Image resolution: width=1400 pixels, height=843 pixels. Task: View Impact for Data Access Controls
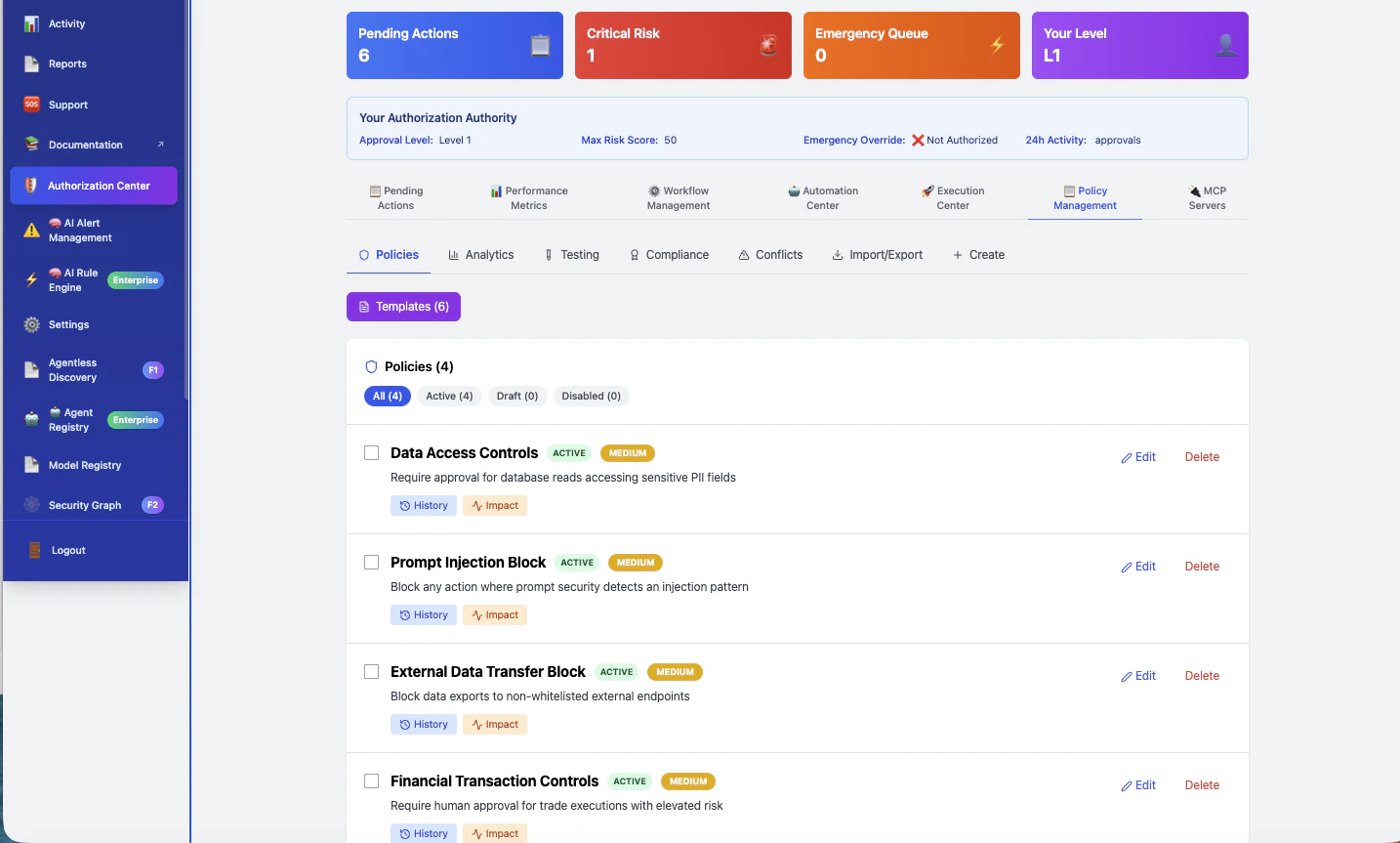coord(495,506)
